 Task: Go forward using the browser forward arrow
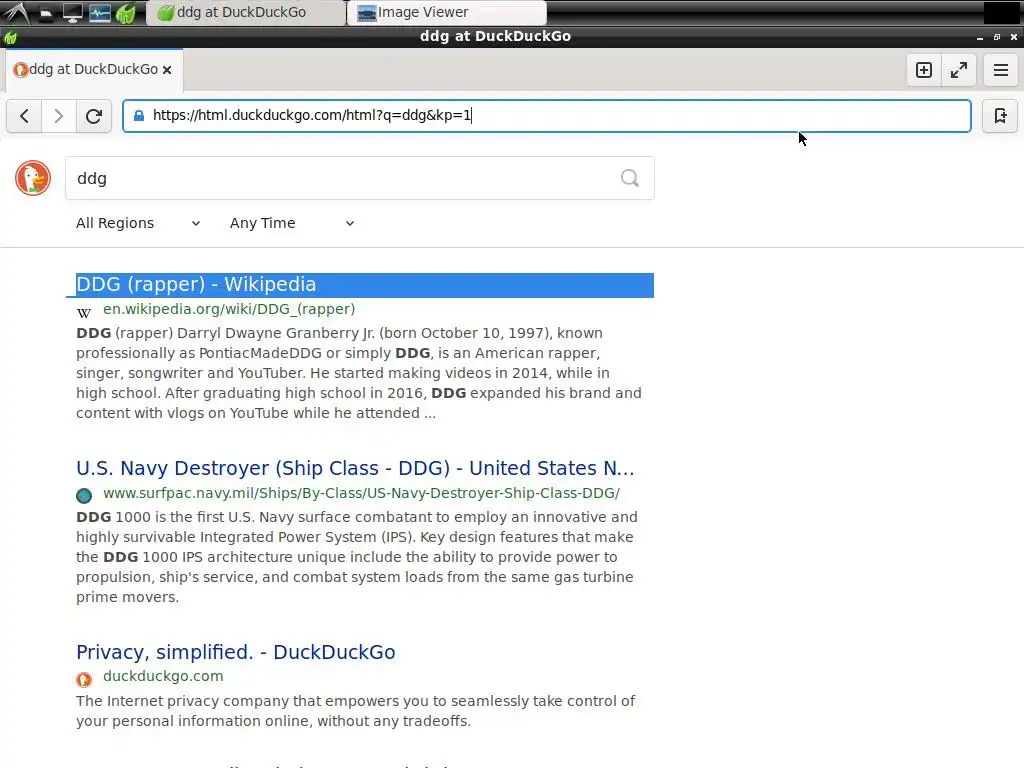pyautogui.click(x=59, y=116)
